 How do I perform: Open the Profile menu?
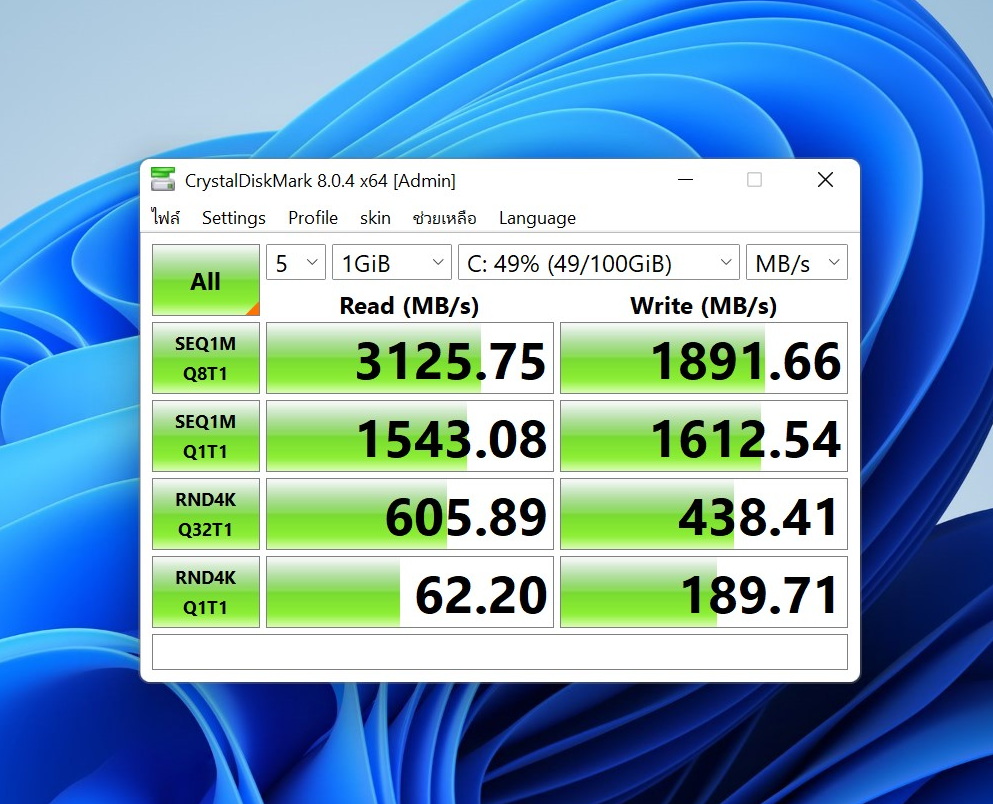pos(313,218)
